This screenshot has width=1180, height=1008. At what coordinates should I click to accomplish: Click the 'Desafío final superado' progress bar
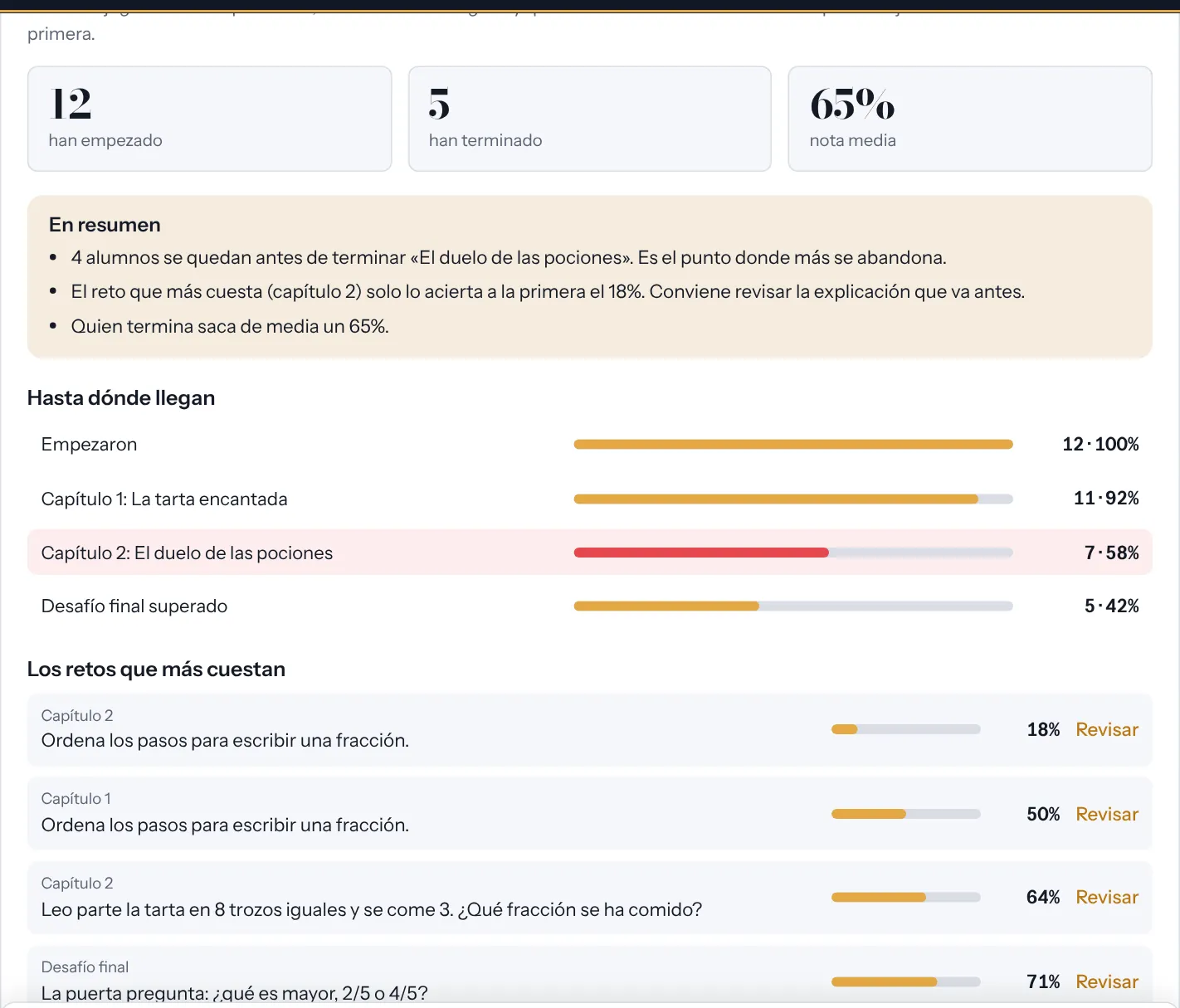[x=793, y=606]
